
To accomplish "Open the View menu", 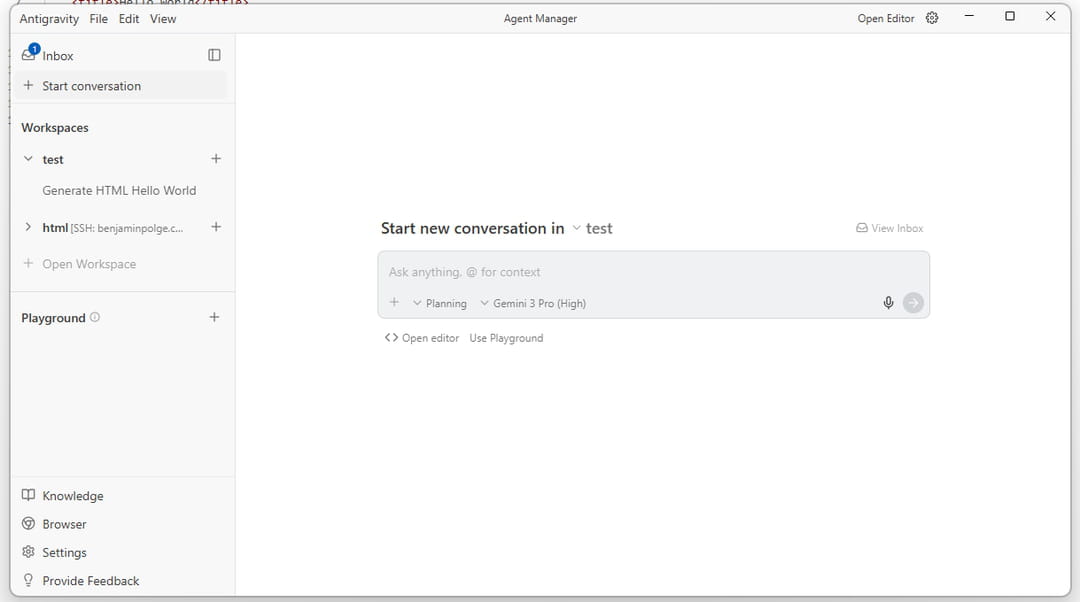I will [x=163, y=18].
